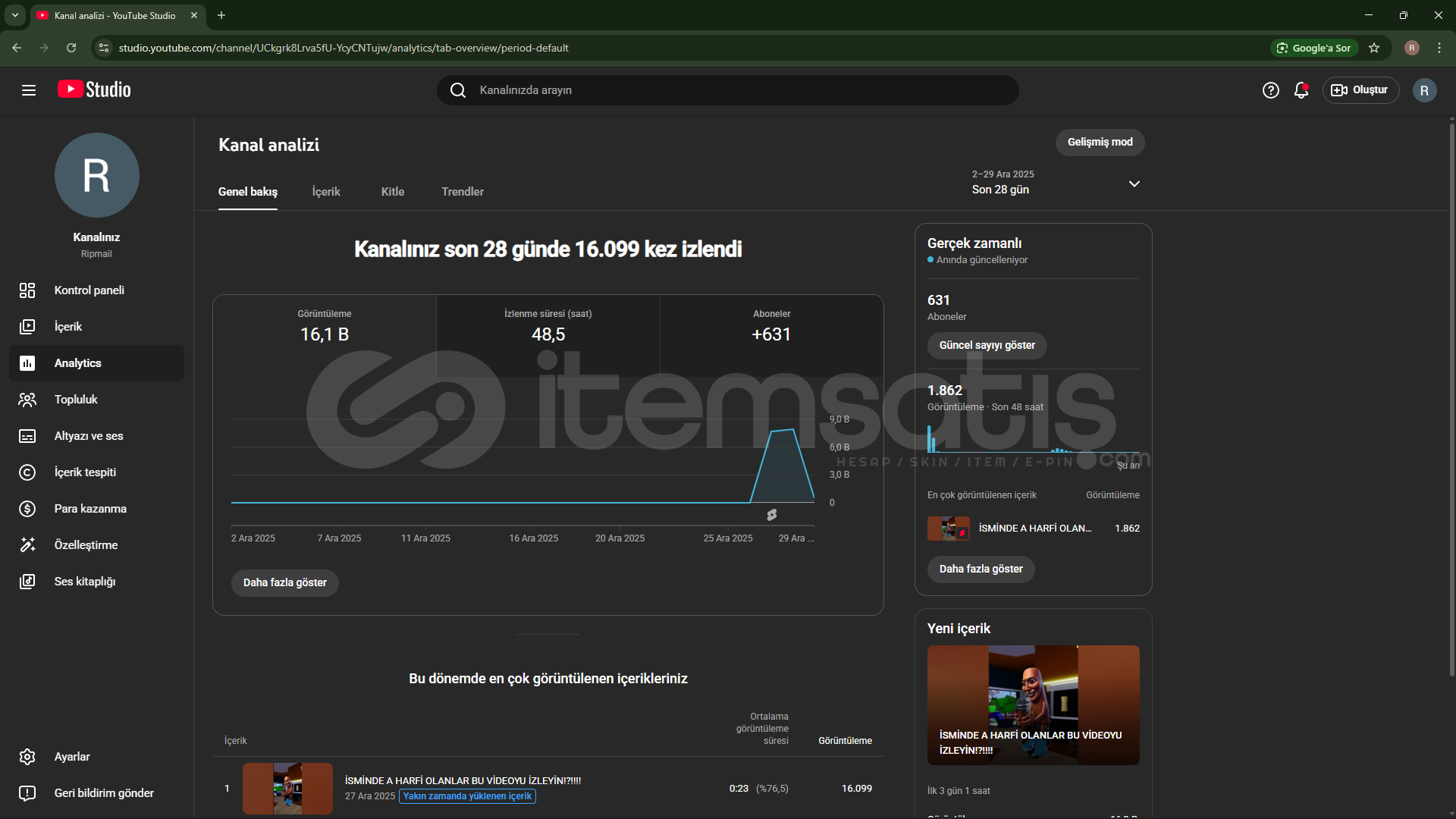Viewport: 1456px width, 819px height.
Task: Open Kontrol paneli from sidebar
Action: click(x=89, y=290)
